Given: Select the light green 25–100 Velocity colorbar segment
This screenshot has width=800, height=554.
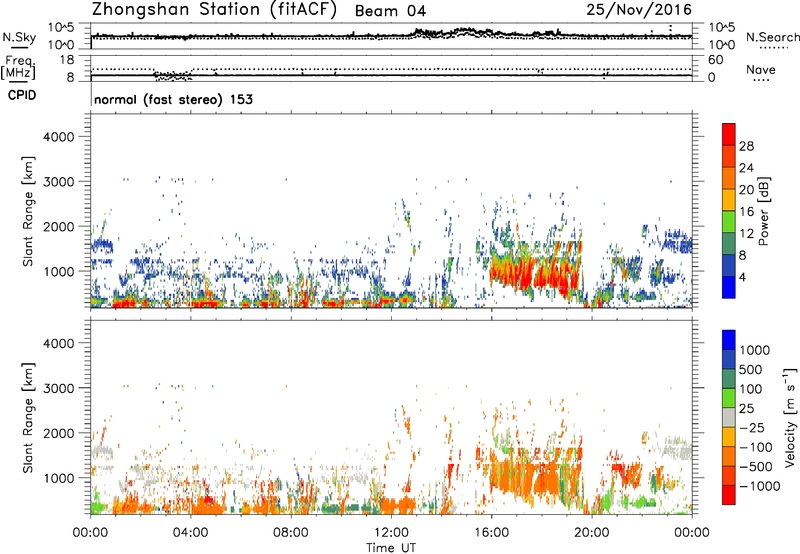Looking at the screenshot, I should [x=729, y=398].
